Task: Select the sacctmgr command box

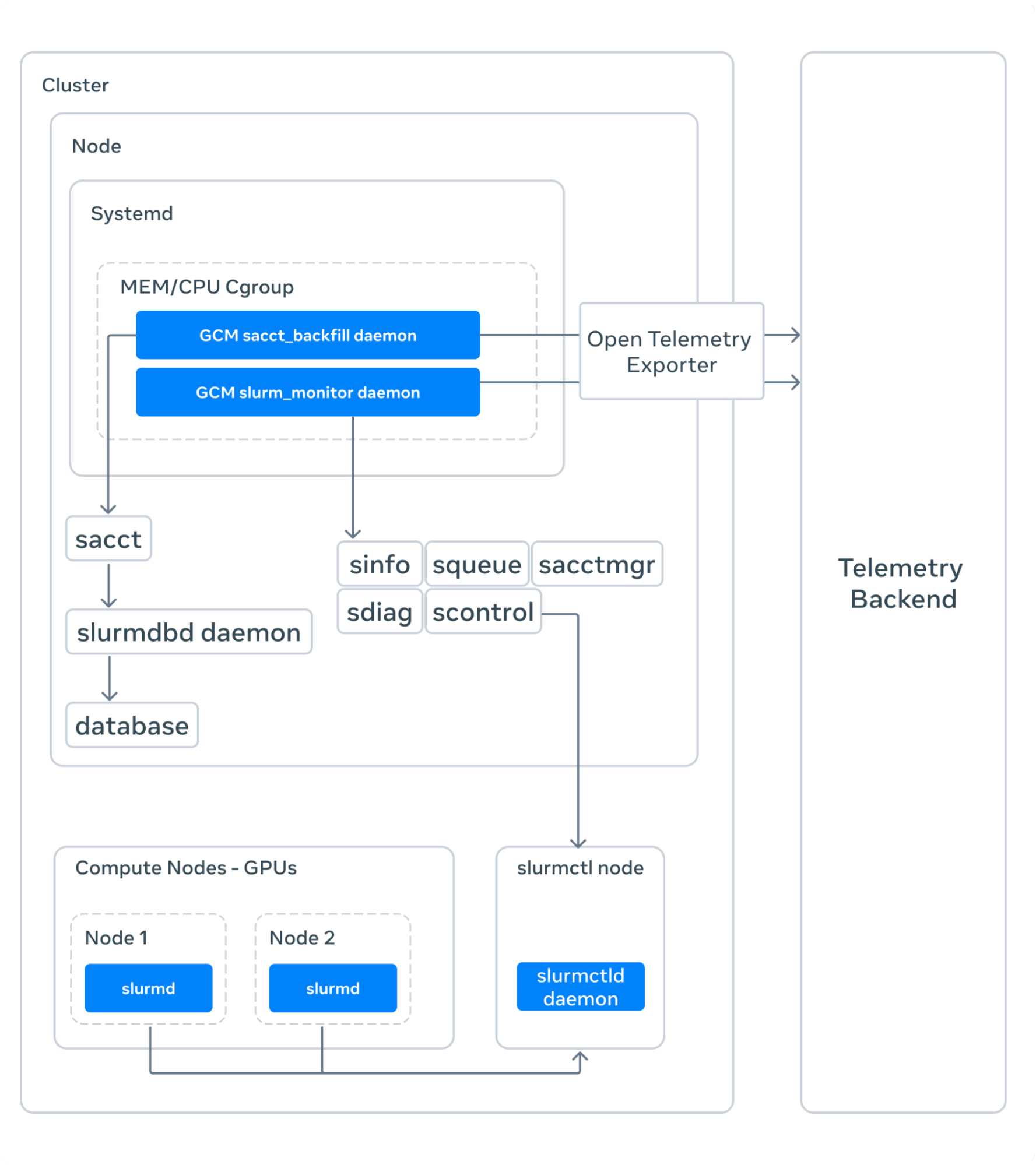Action: click(597, 564)
